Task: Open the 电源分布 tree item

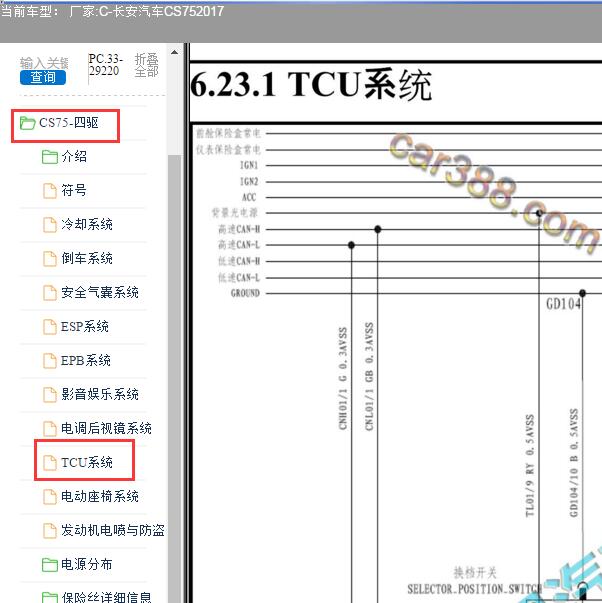Action: [87, 564]
